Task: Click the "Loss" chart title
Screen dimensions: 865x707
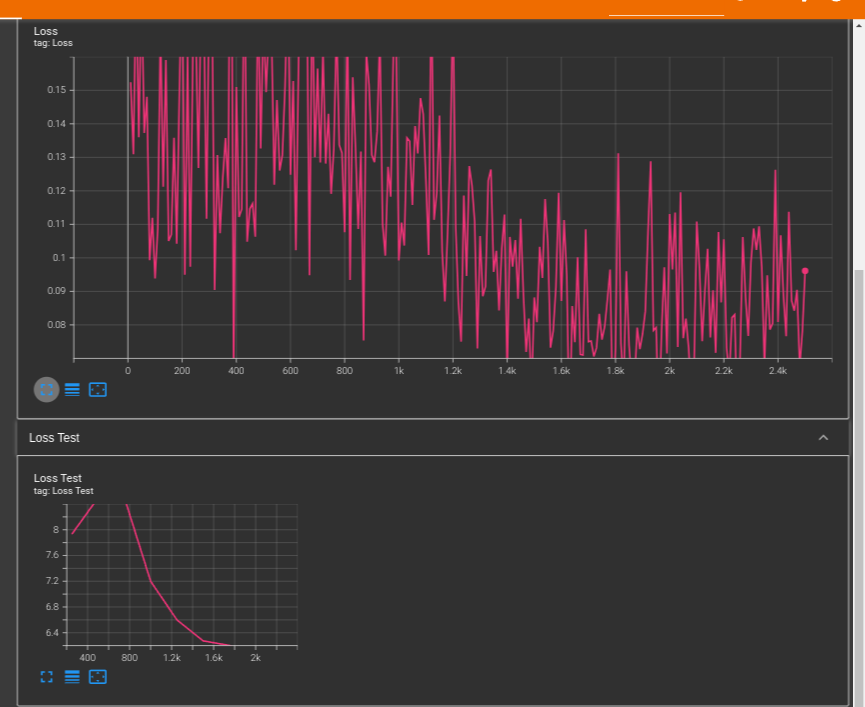Action: click(46, 31)
